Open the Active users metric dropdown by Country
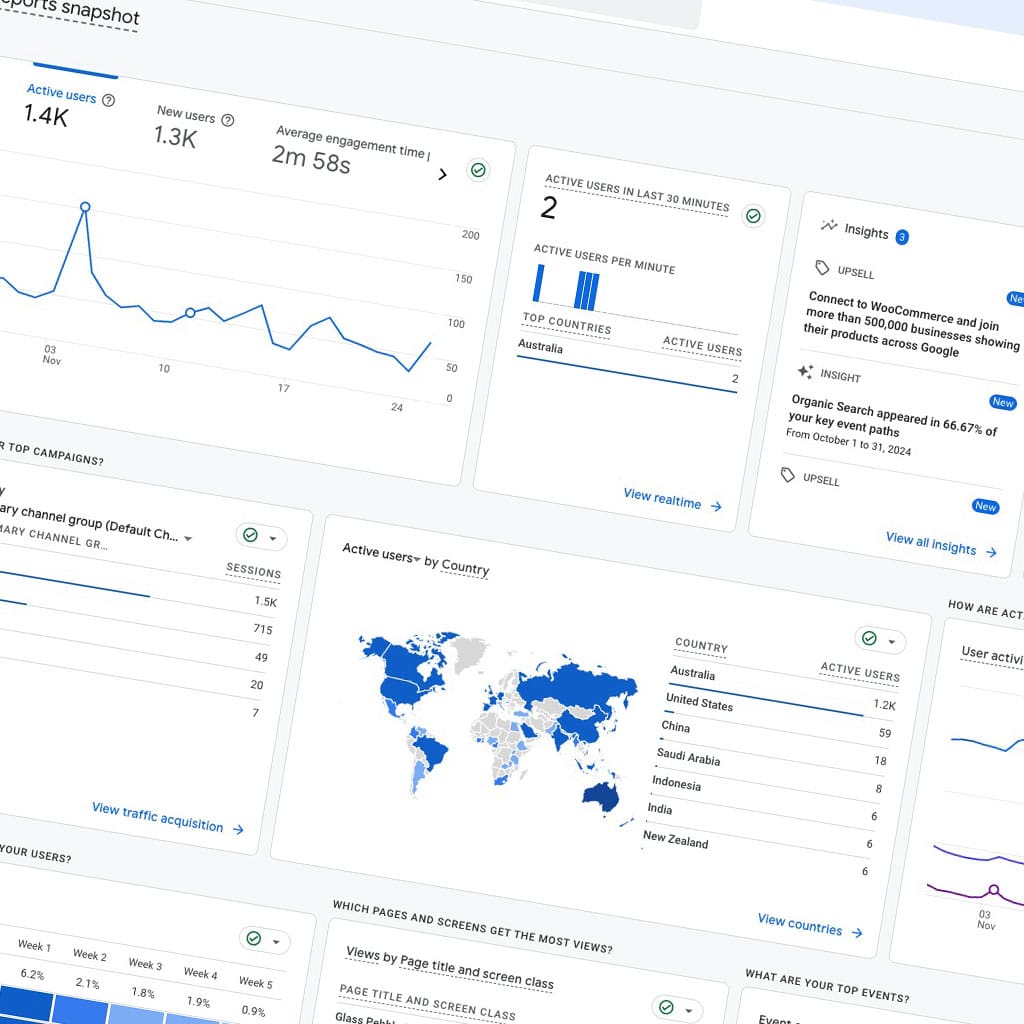Viewport: 1024px width, 1024px height. [x=417, y=560]
